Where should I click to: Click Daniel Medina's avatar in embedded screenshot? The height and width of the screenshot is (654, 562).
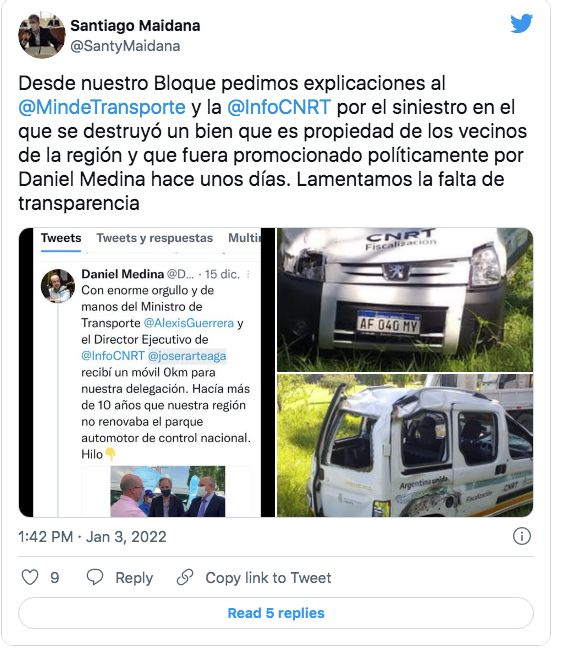pos(58,286)
